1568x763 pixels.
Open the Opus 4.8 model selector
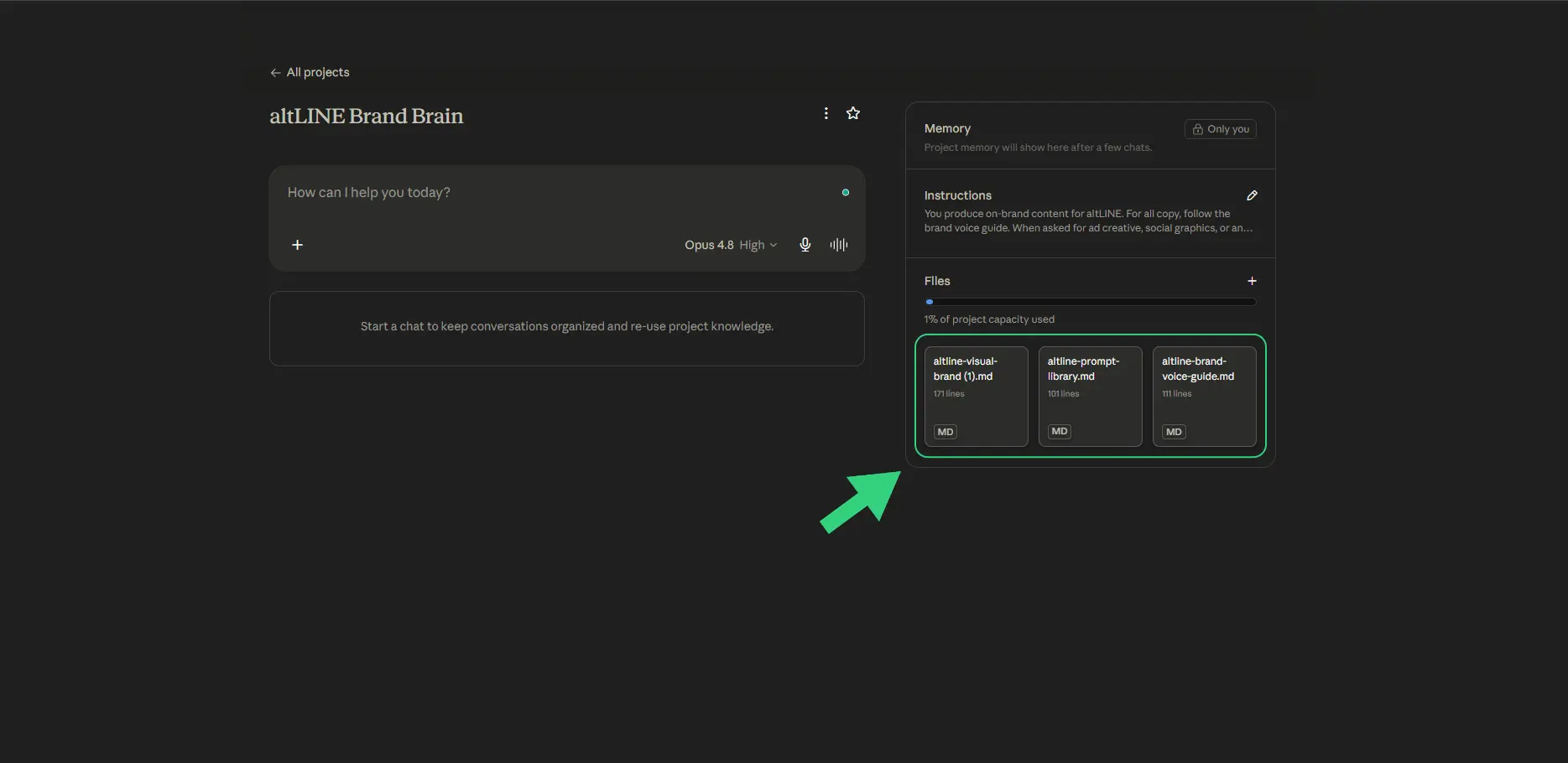pyautogui.click(x=731, y=245)
